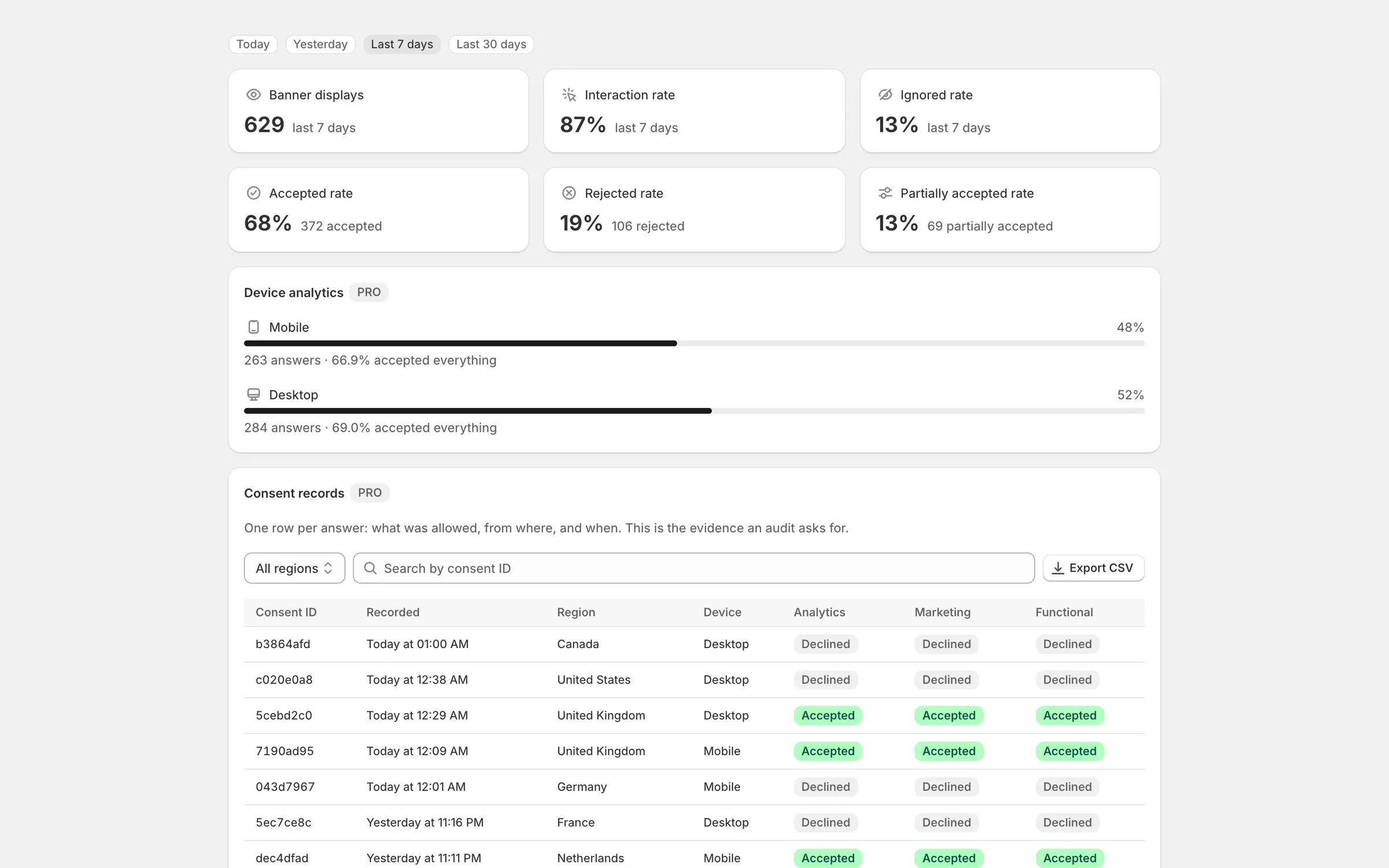Click the download icon on Export CSV

tap(1058, 568)
